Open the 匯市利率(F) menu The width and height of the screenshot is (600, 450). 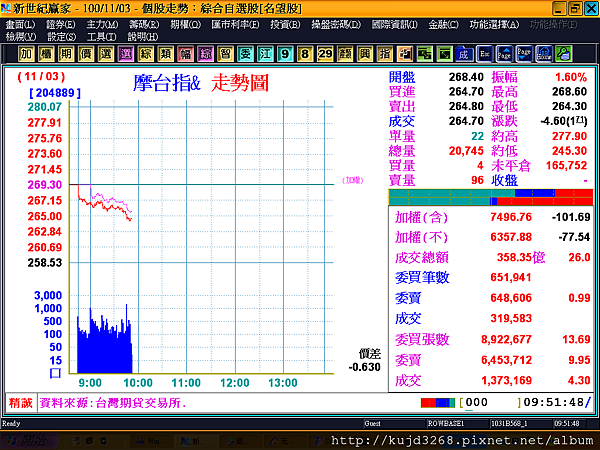click(235, 25)
